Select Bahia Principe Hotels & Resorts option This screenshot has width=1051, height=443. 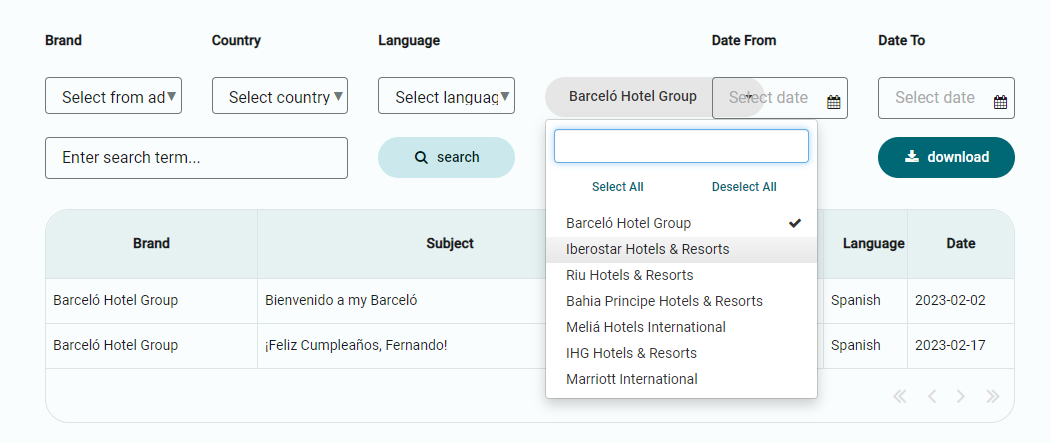coord(682,301)
